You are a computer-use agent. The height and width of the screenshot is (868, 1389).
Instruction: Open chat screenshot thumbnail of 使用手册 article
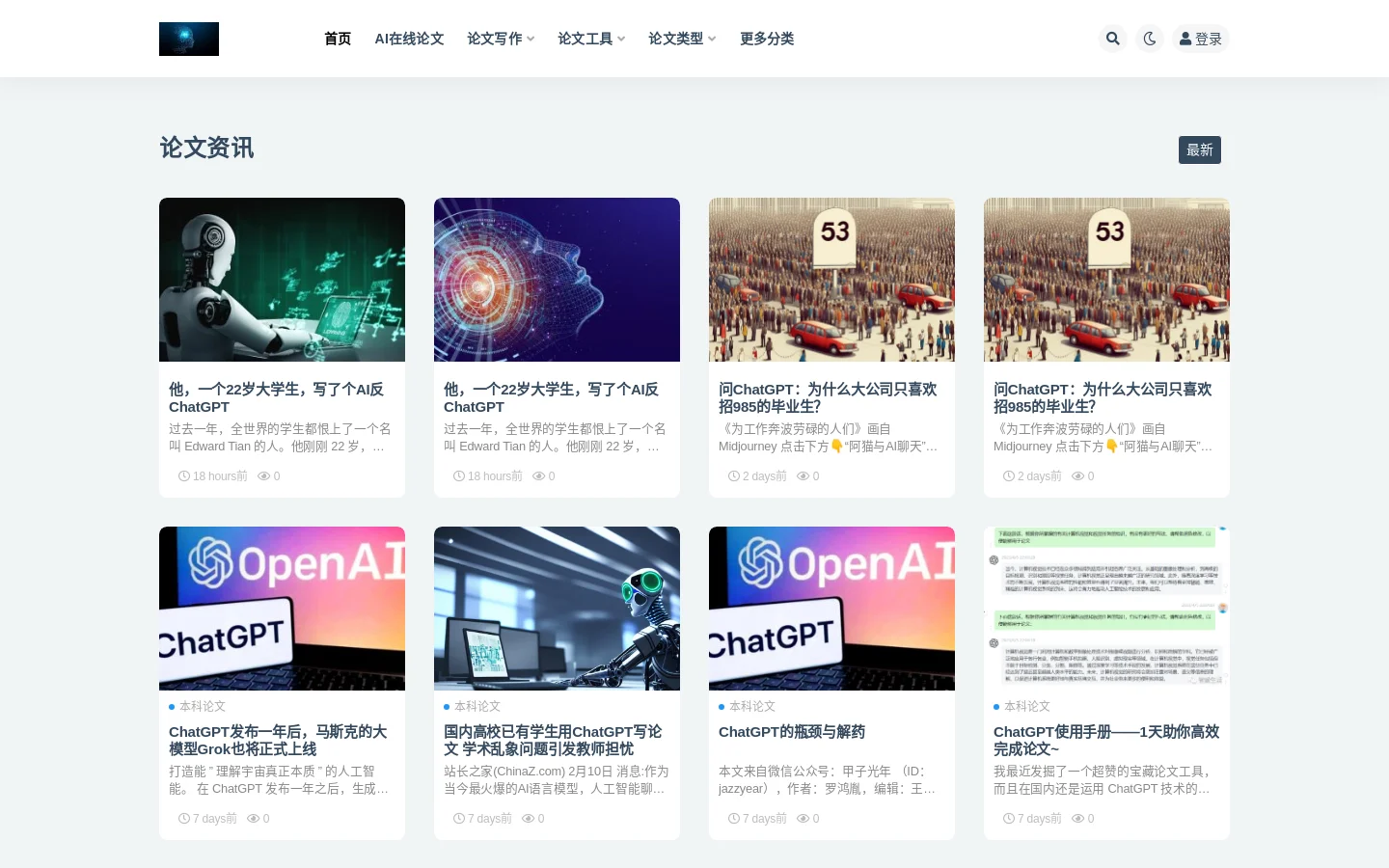click(1106, 609)
